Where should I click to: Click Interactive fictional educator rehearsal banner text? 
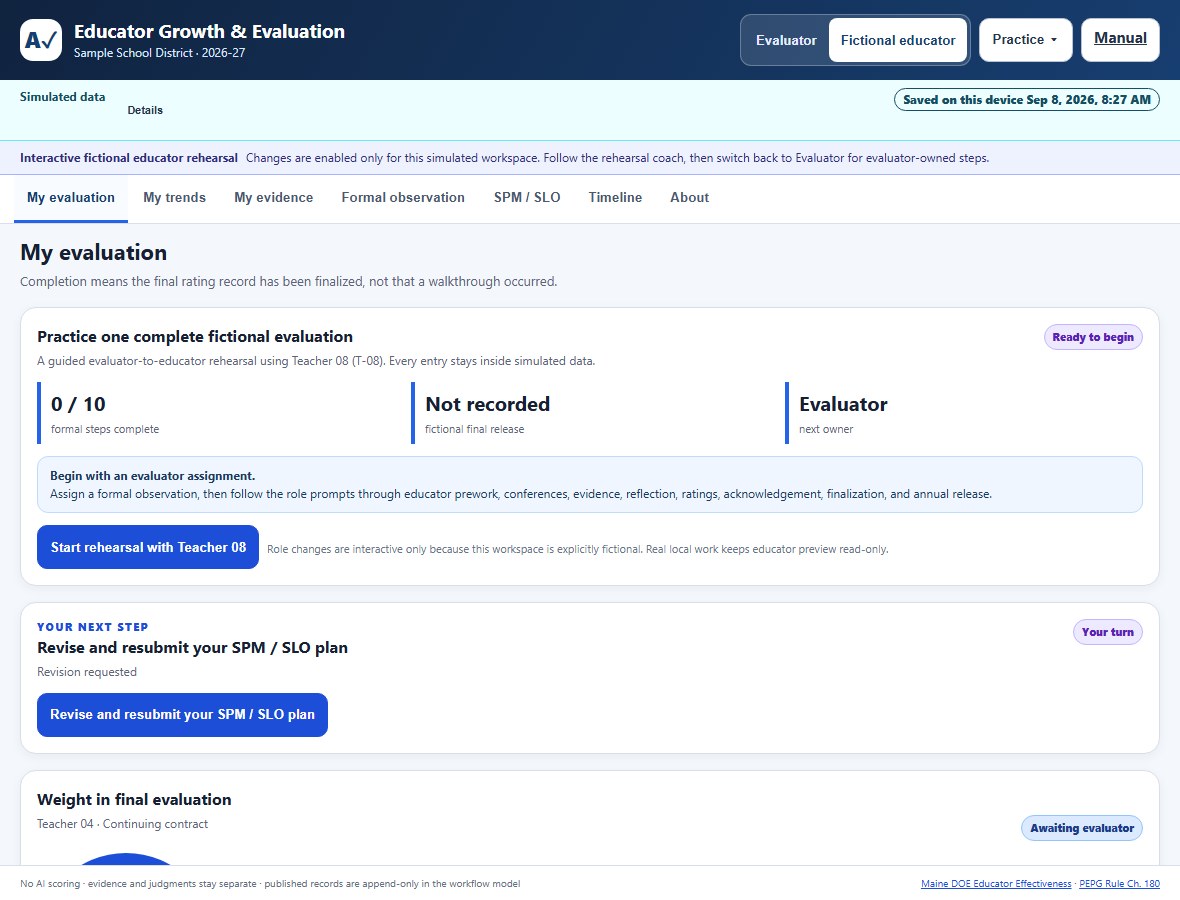[x=129, y=158]
